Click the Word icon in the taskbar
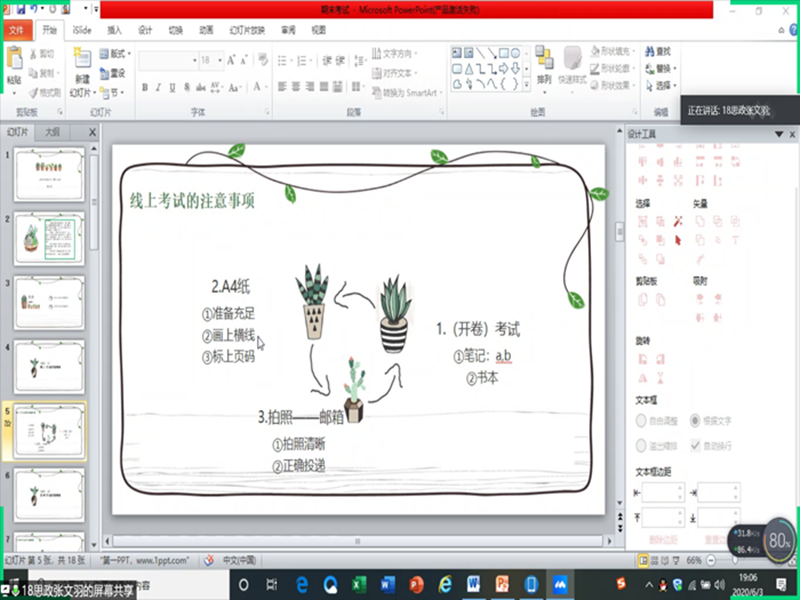 389,583
